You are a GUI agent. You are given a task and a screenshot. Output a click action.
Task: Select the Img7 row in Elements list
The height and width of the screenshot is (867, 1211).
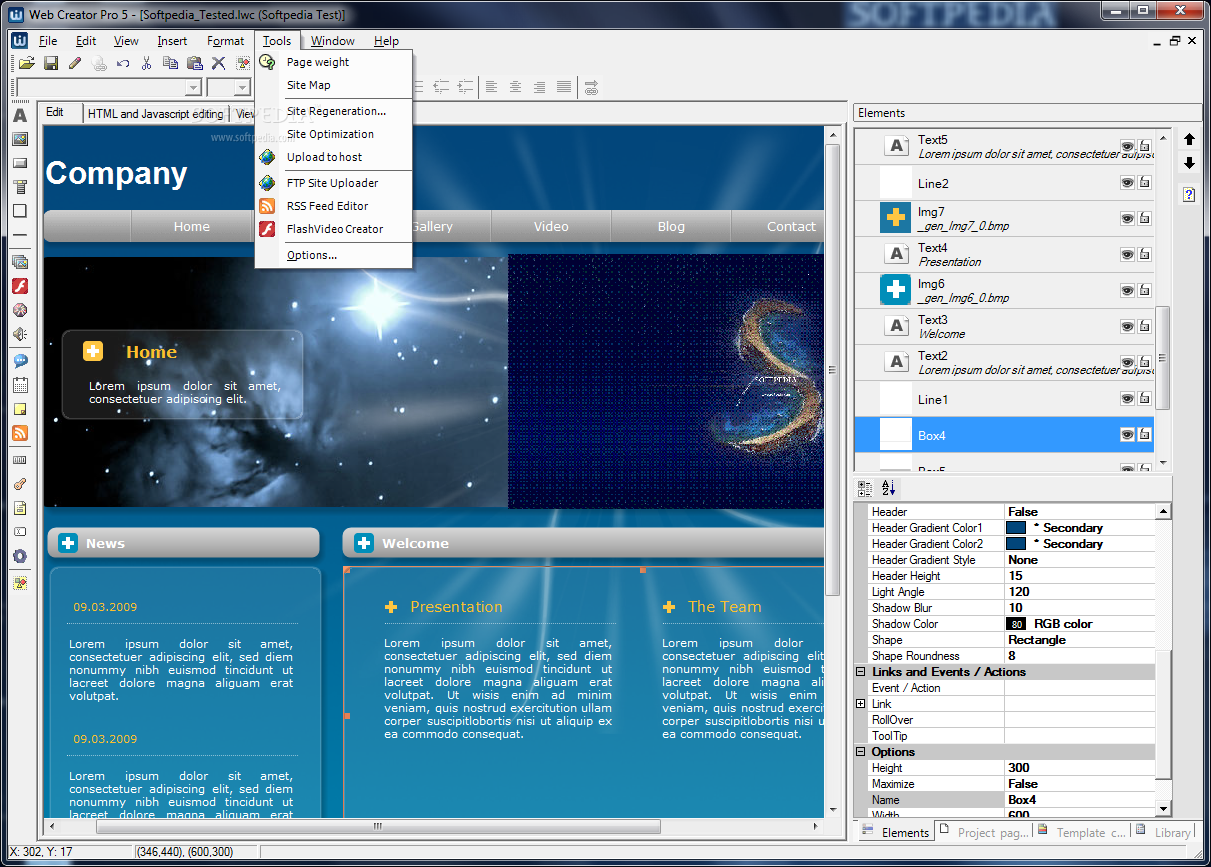pyautogui.click(x=1005, y=219)
